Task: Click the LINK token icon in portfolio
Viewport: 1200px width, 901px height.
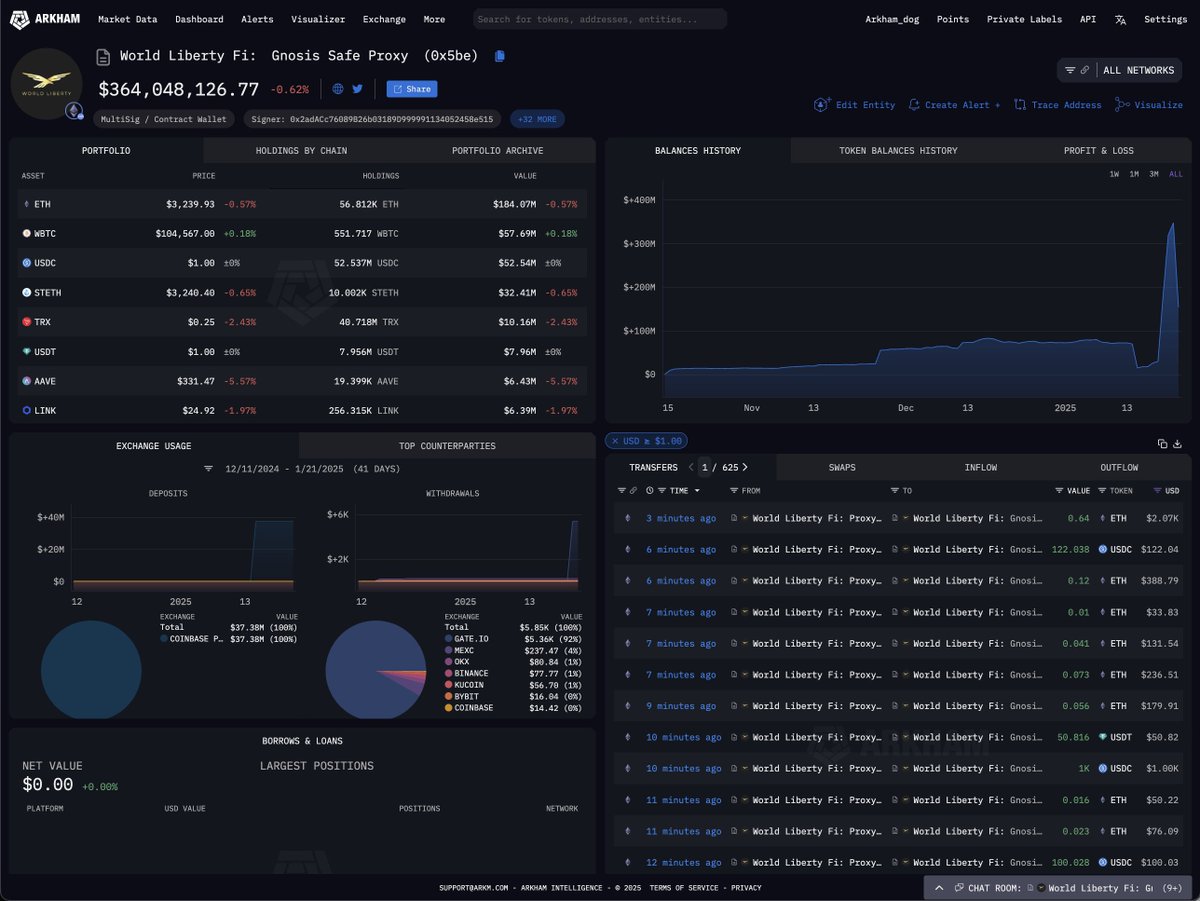Action: tap(26, 411)
